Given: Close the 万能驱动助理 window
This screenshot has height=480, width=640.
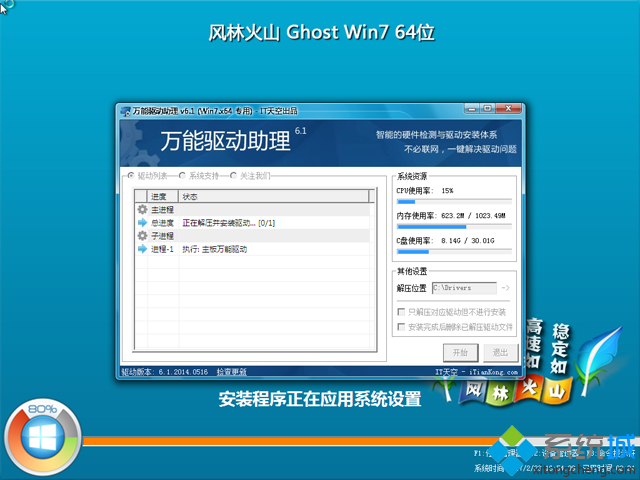Looking at the screenshot, I should [x=508, y=109].
